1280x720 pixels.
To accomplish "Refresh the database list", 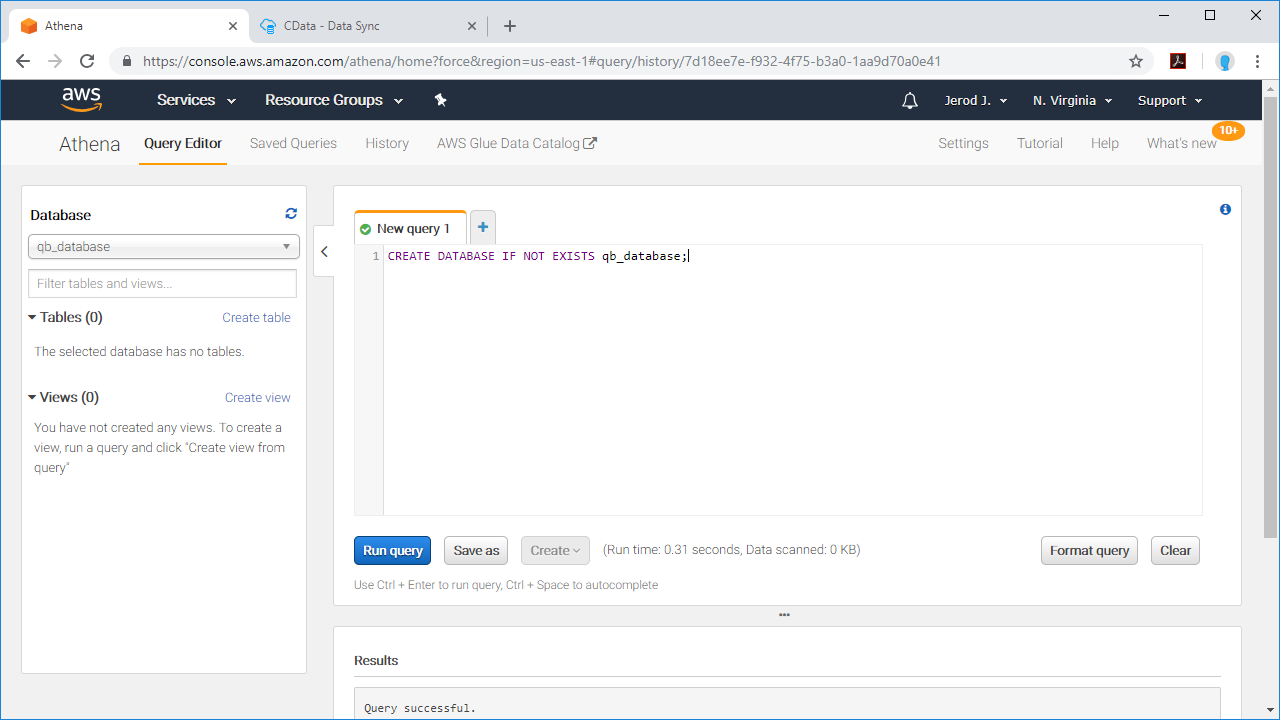I will pos(291,213).
